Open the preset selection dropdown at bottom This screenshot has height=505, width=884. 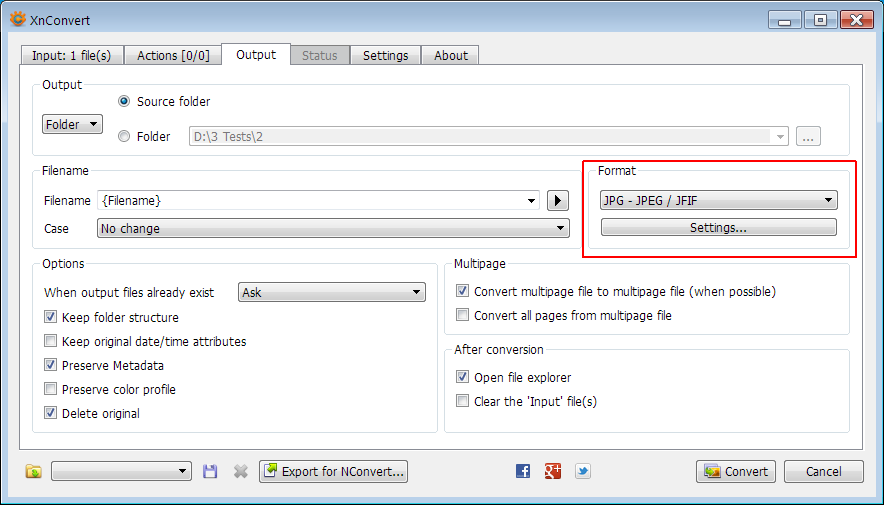[121, 471]
